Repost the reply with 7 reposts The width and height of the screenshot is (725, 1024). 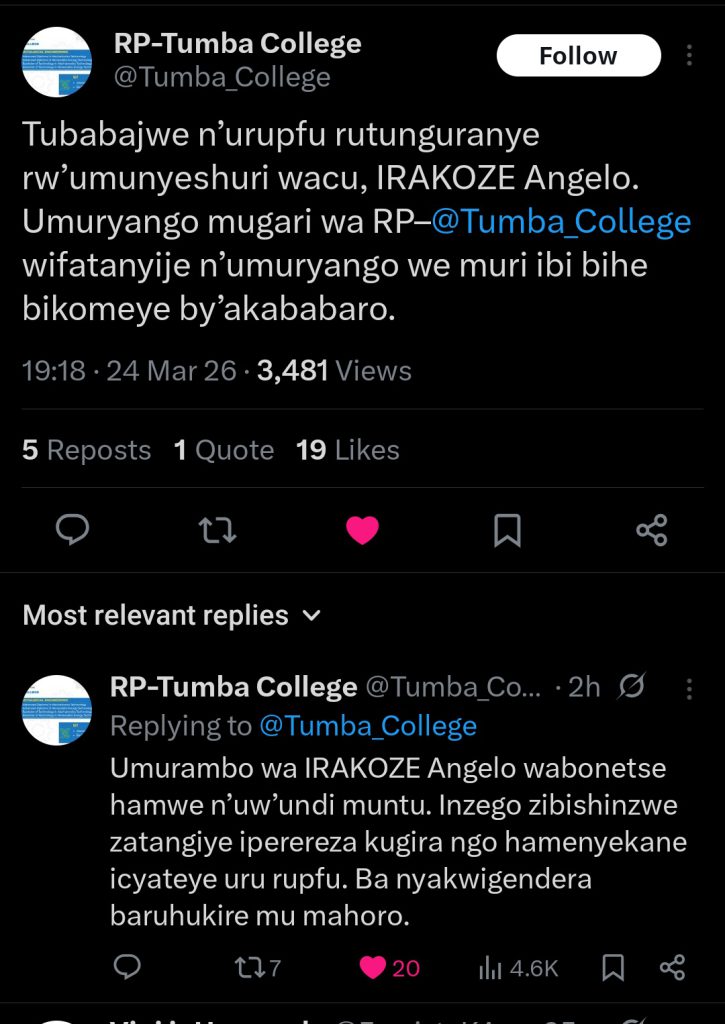[x=255, y=967]
